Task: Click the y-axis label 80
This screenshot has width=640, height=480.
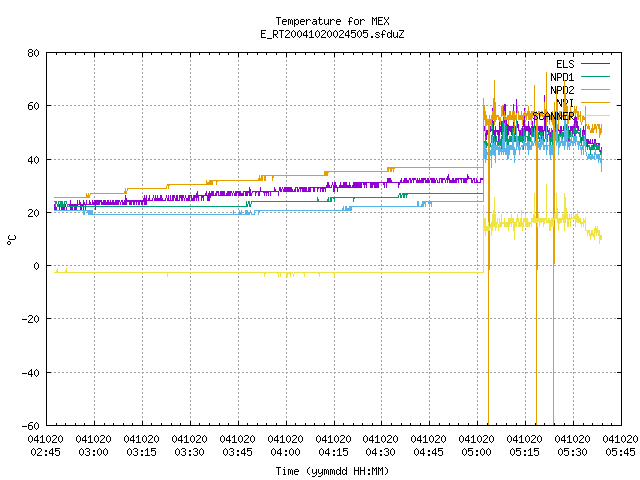Action: (34, 53)
